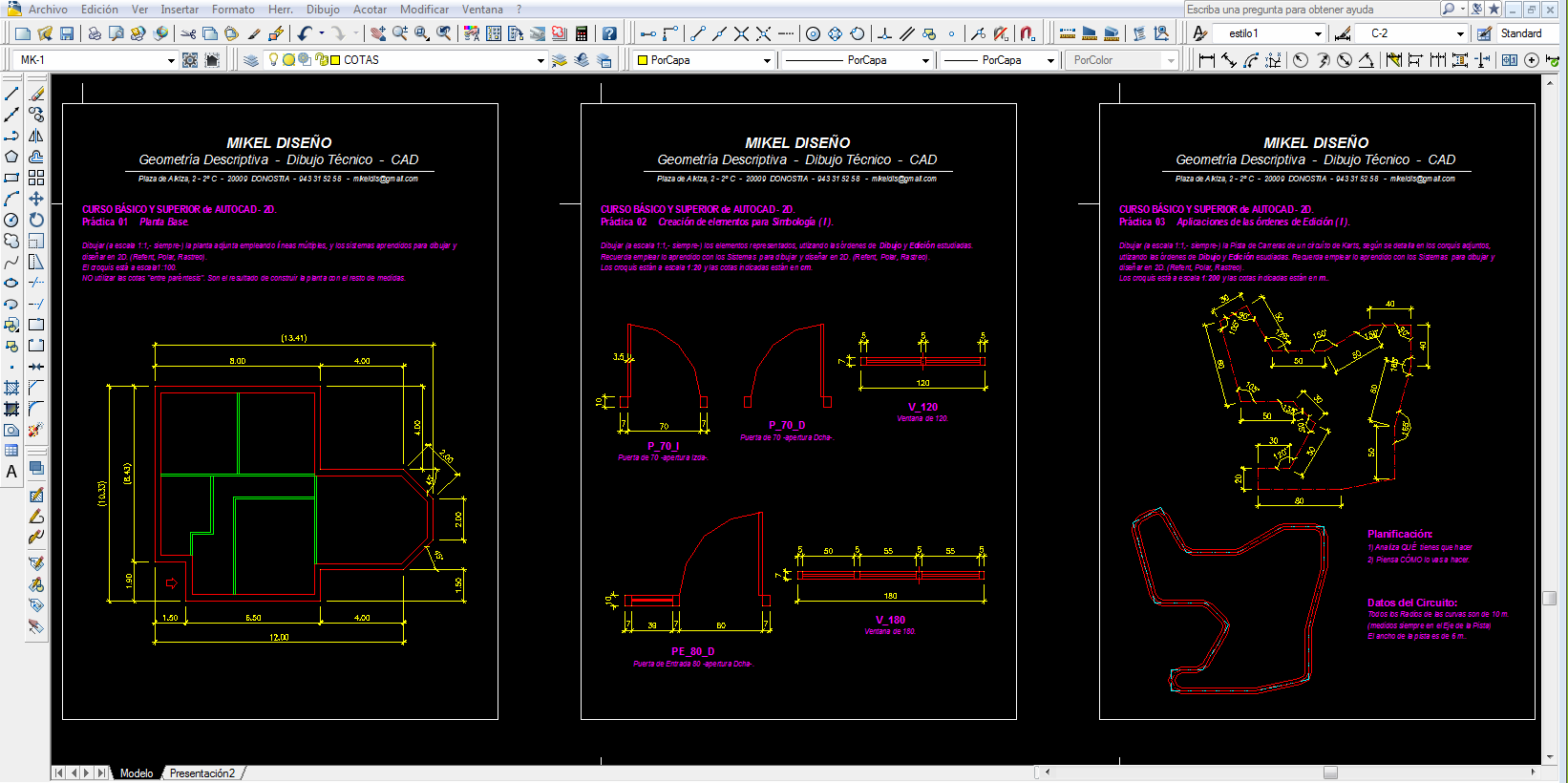Click the Linear dimension tool
This screenshot has width=1568, height=783.
[x=1207, y=60]
